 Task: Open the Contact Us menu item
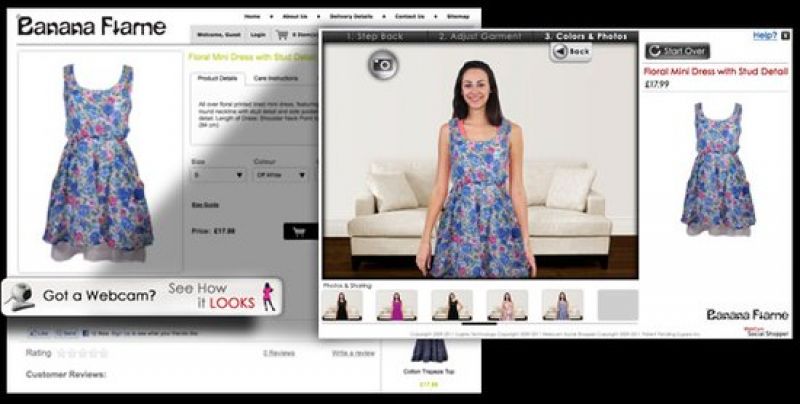pyautogui.click(x=410, y=16)
